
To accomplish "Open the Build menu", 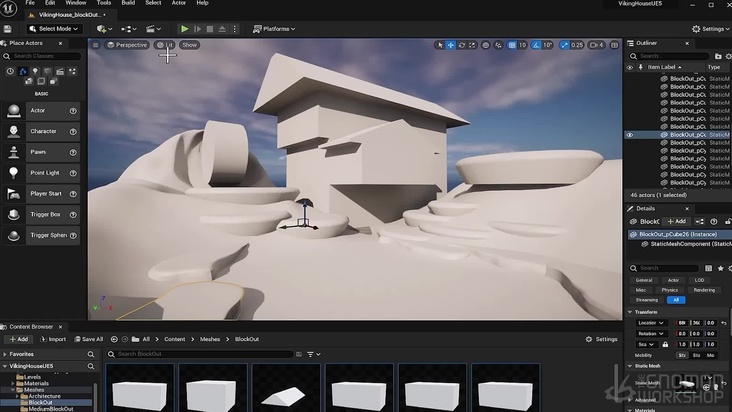I will click(128, 3).
